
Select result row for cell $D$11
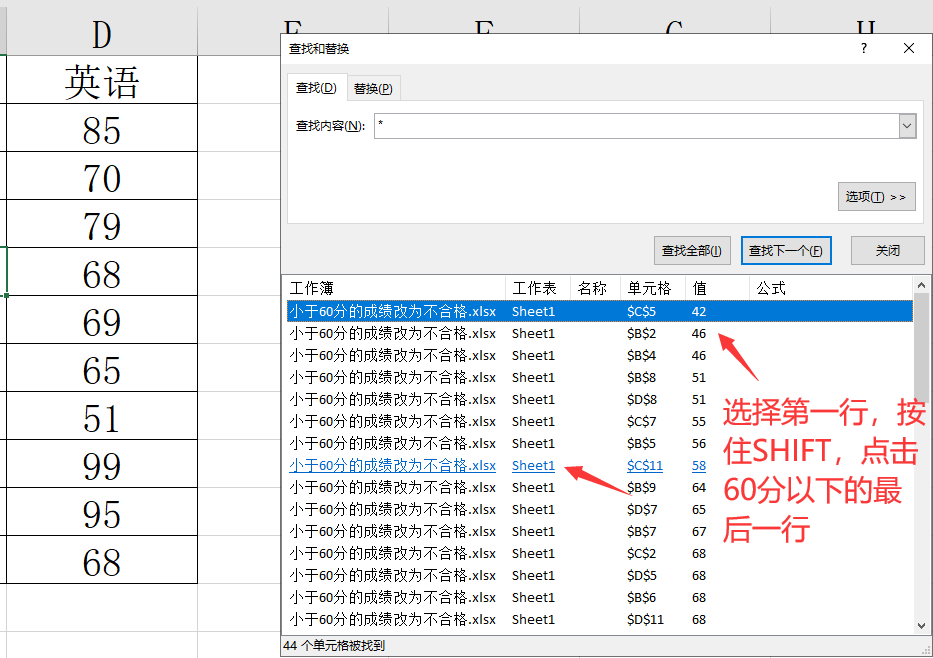(599, 619)
